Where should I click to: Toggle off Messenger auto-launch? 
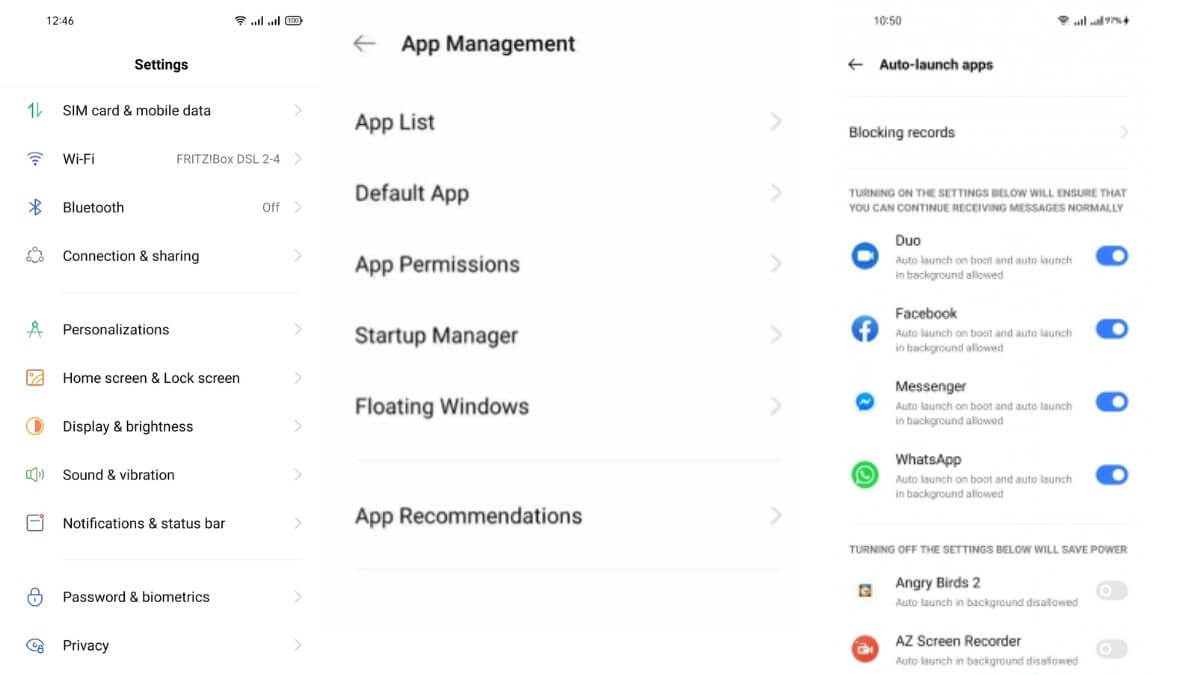click(x=1111, y=402)
